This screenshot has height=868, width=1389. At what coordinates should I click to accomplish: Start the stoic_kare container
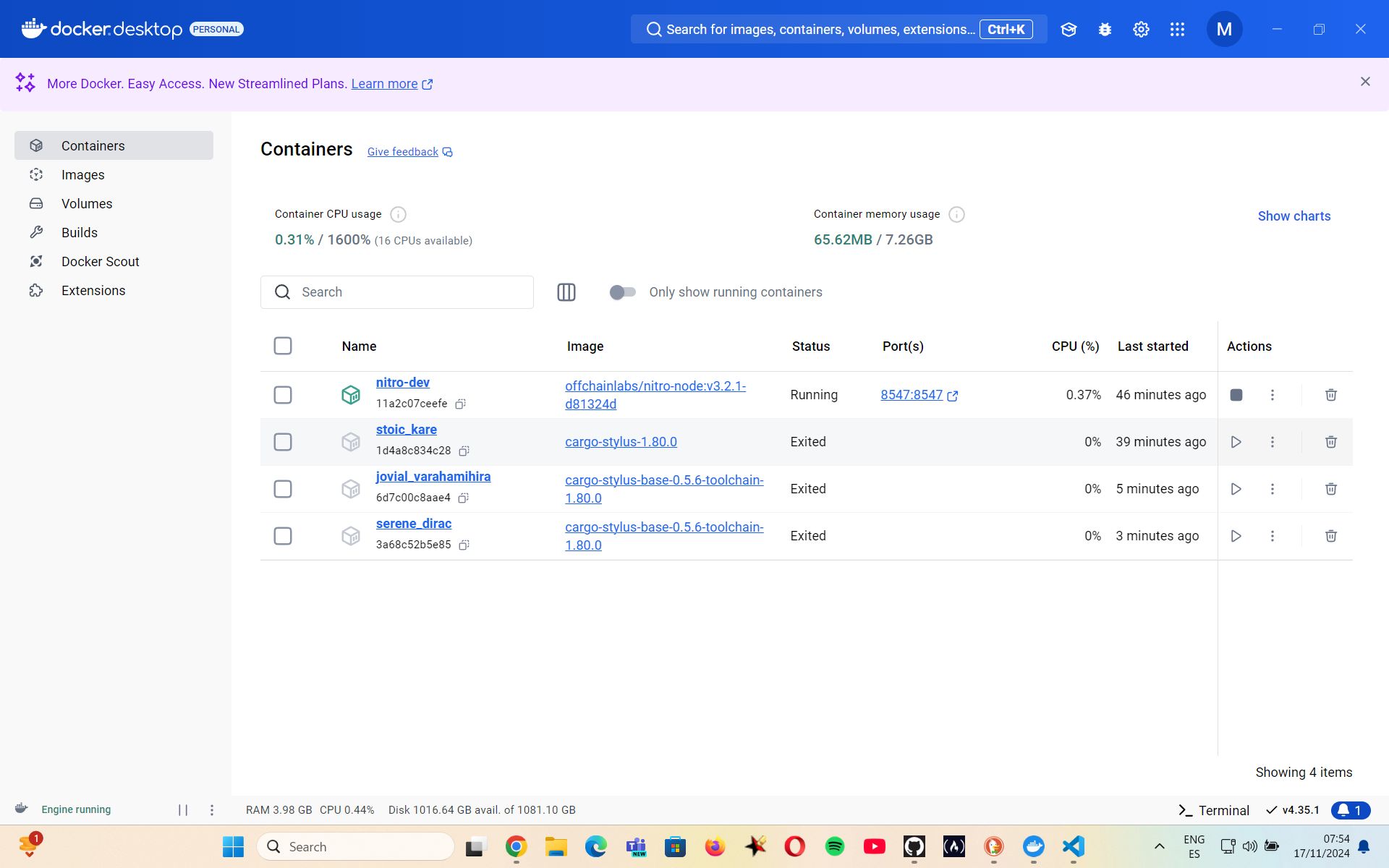coord(1236,442)
